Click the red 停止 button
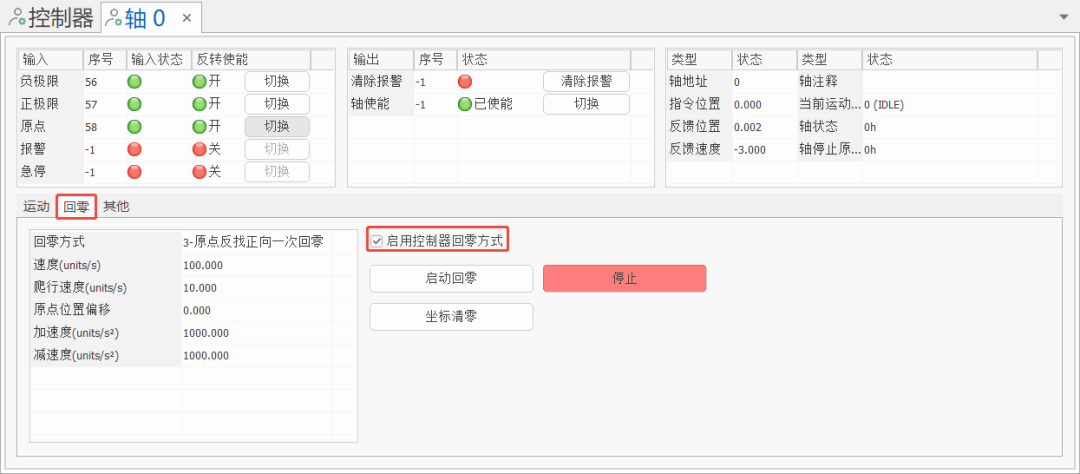This screenshot has height=474, width=1080. coord(625,279)
